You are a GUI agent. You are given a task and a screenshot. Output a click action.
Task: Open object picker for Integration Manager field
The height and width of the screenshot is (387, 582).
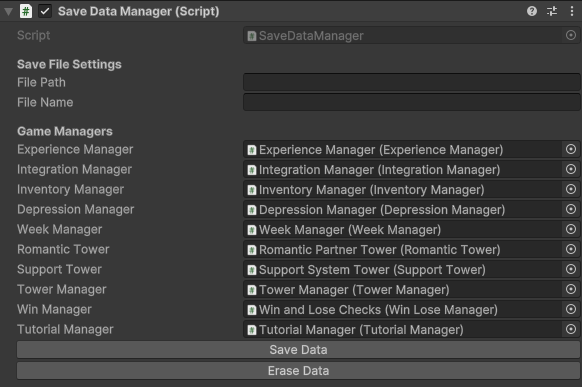click(571, 169)
